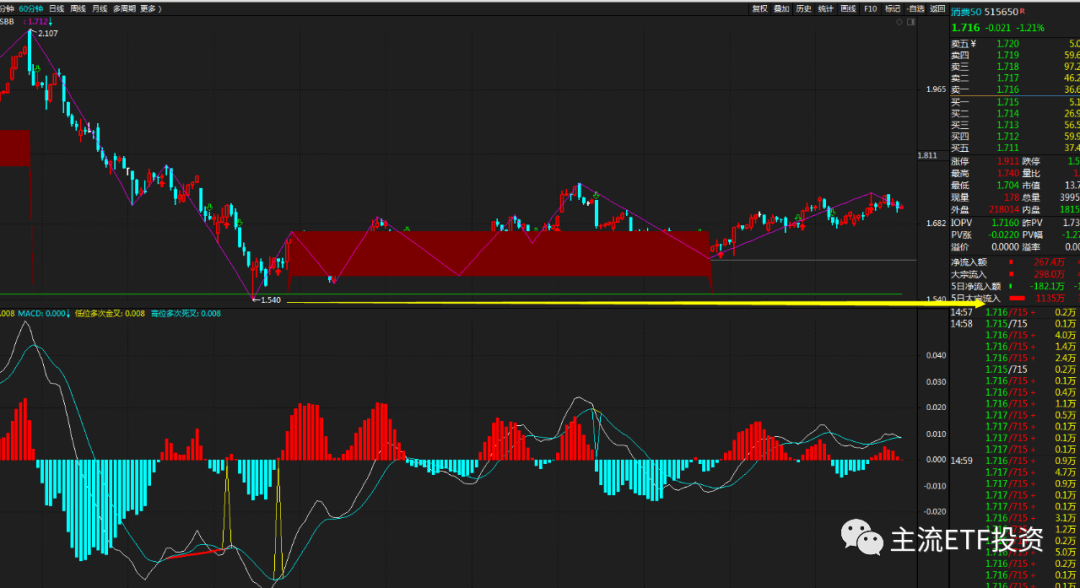Screen dimensions: 1080x588
Task: Select the 卖三 price 1.718
Action: pos(1008,67)
